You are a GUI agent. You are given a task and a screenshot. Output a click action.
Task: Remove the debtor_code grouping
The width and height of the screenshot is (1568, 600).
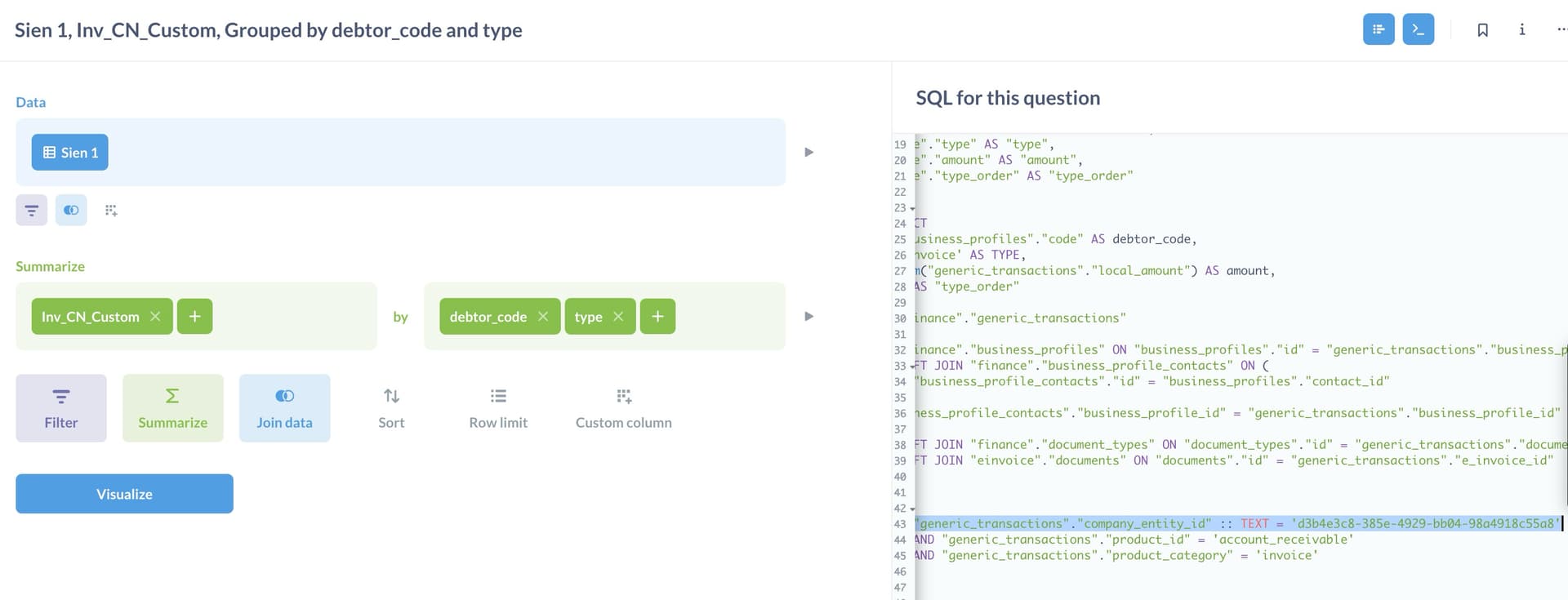click(543, 317)
